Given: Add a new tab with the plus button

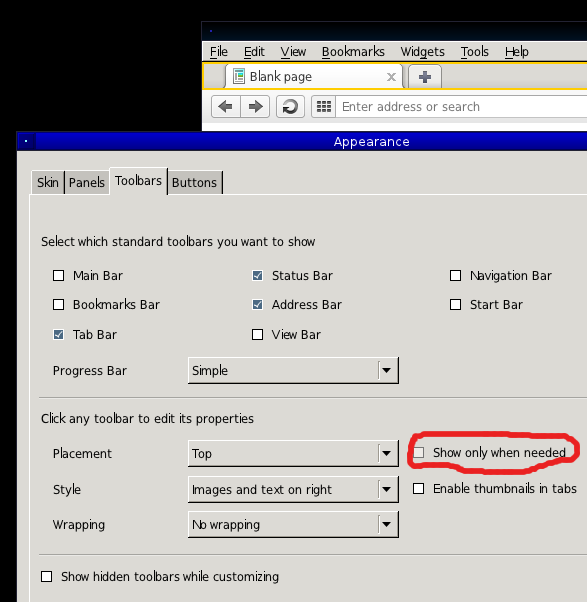Looking at the screenshot, I should tap(425, 77).
